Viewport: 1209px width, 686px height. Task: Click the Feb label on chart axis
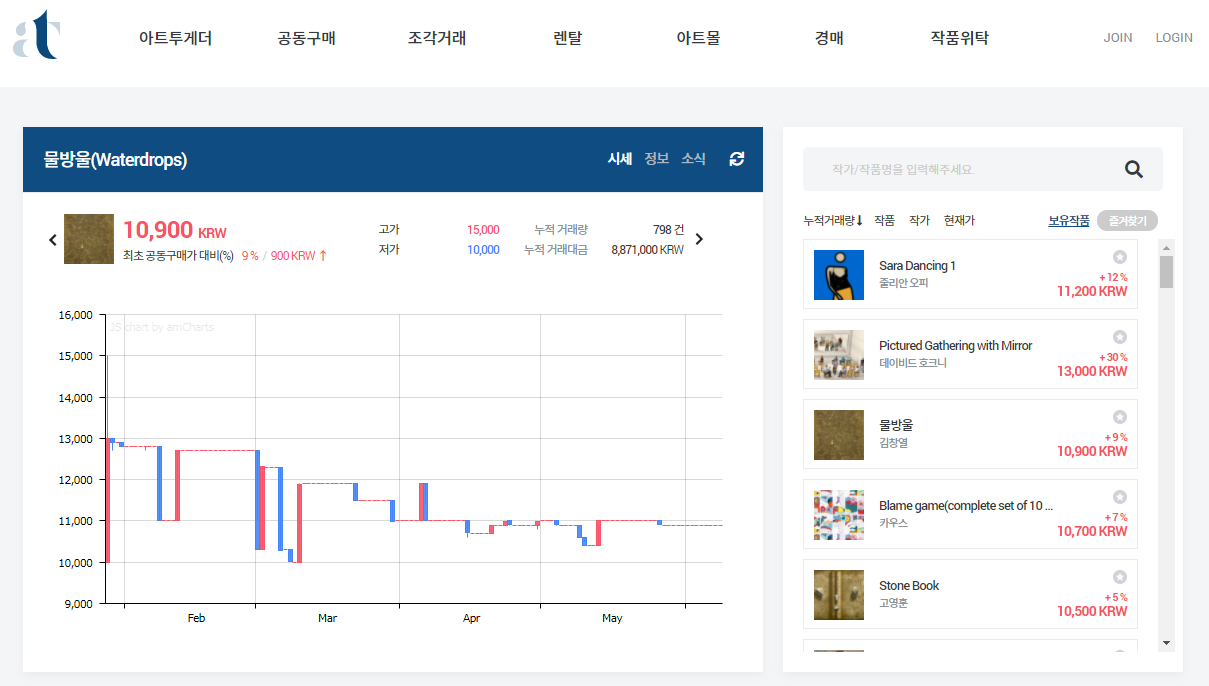tap(196, 618)
